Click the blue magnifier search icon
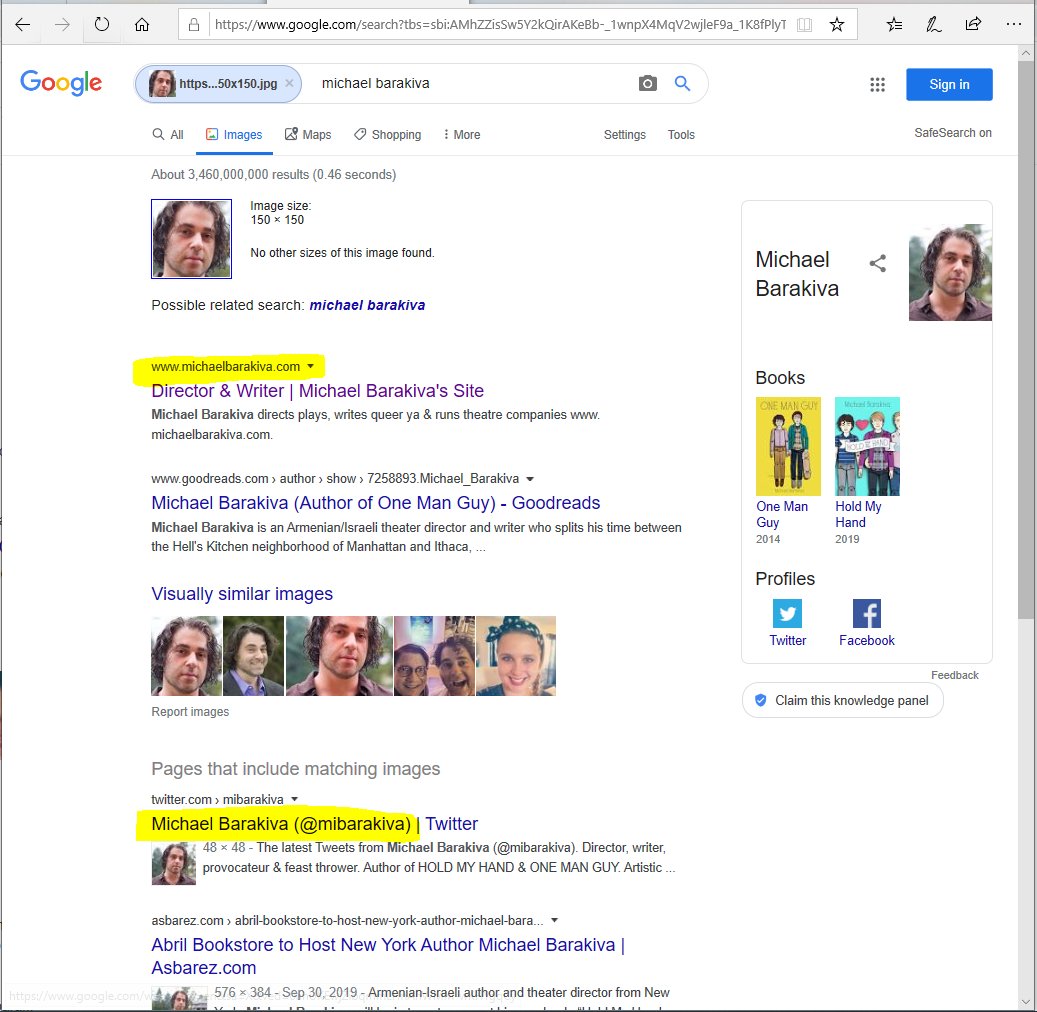The height and width of the screenshot is (1012, 1037). pos(682,83)
